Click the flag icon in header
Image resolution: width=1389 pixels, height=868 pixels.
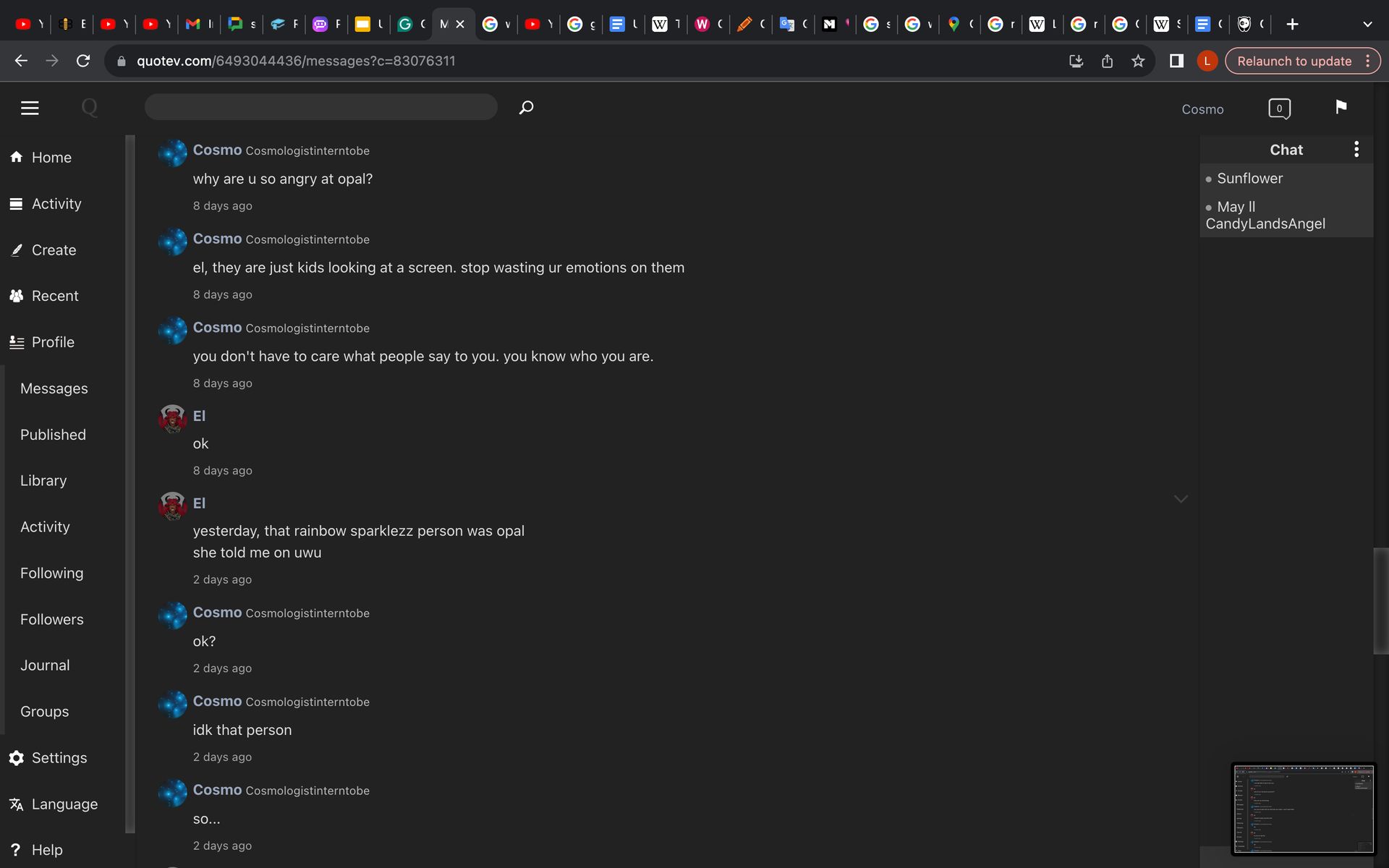1341,107
